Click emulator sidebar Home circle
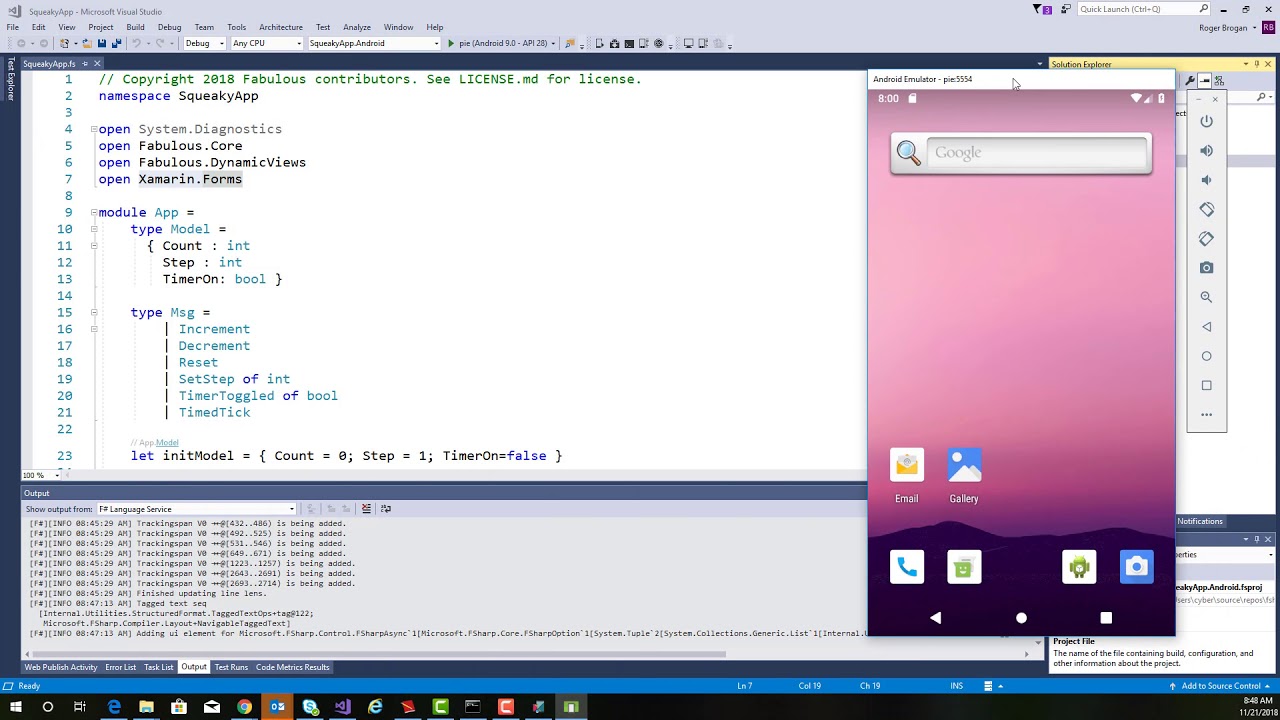This screenshot has width=1280, height=720. 1206,356
